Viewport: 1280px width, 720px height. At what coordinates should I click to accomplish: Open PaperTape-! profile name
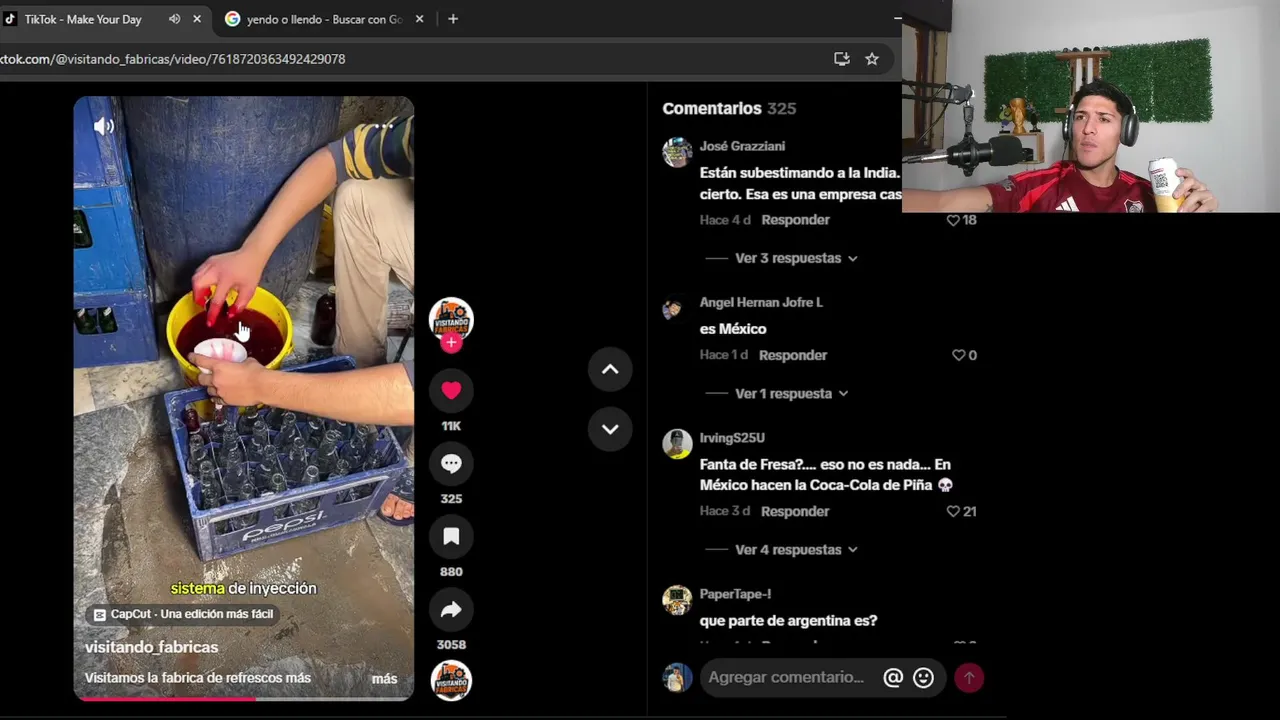coord(735,594)
